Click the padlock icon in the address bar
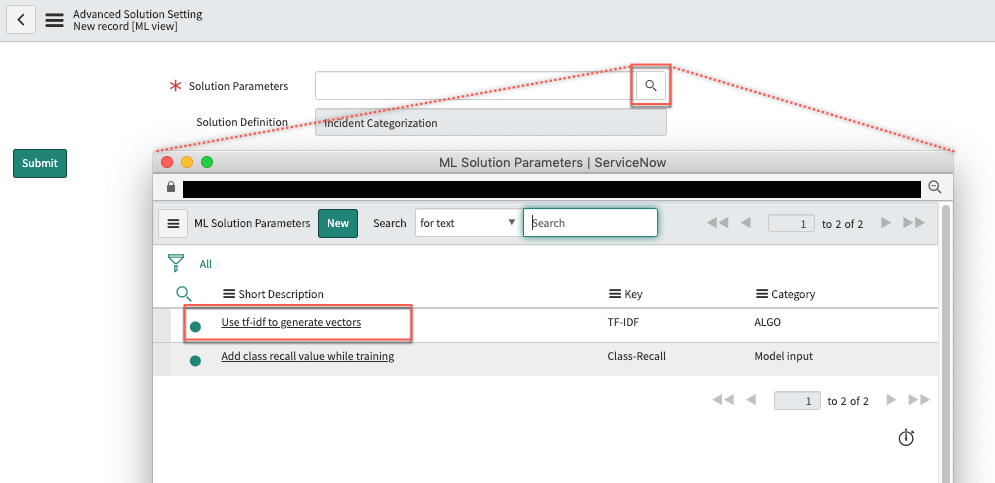 click(171, 187)
